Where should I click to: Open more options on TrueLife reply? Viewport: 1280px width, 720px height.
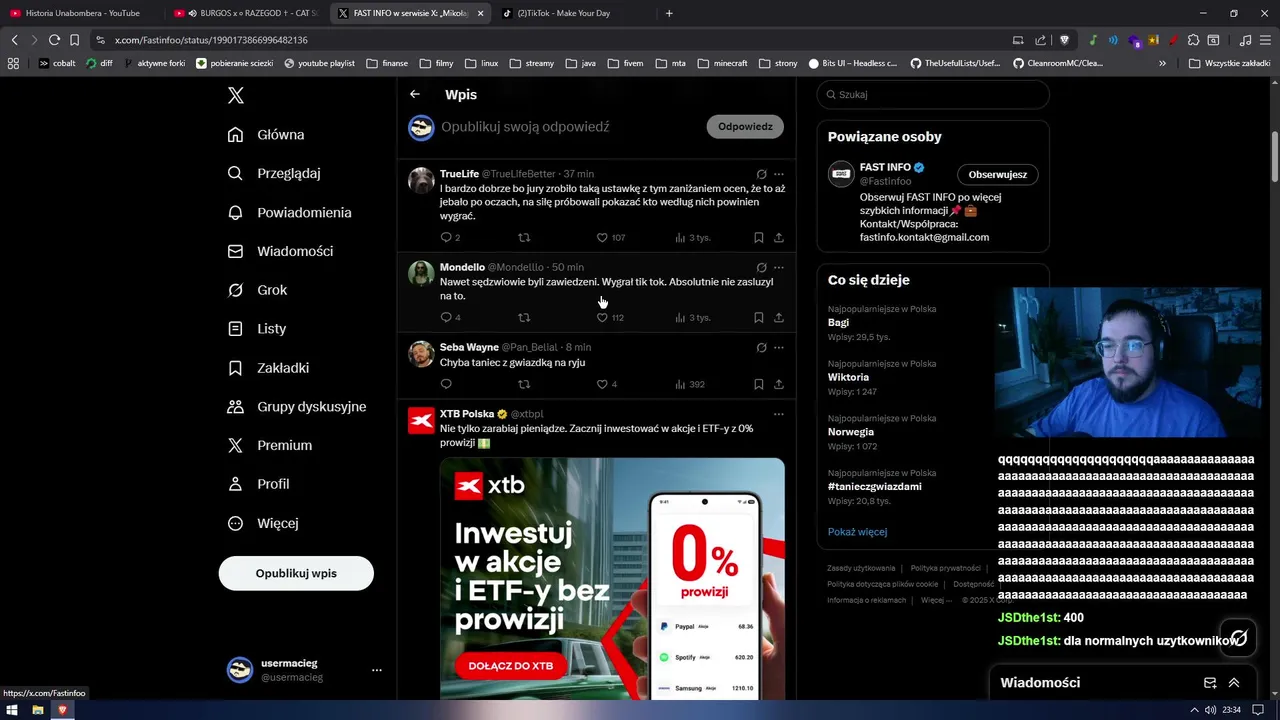pyautogui.click(x=779, y=174)
